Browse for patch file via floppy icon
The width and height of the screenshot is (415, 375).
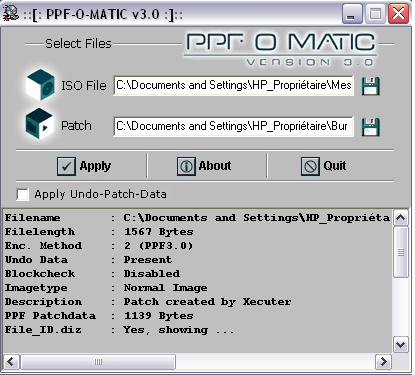(370, 127)
